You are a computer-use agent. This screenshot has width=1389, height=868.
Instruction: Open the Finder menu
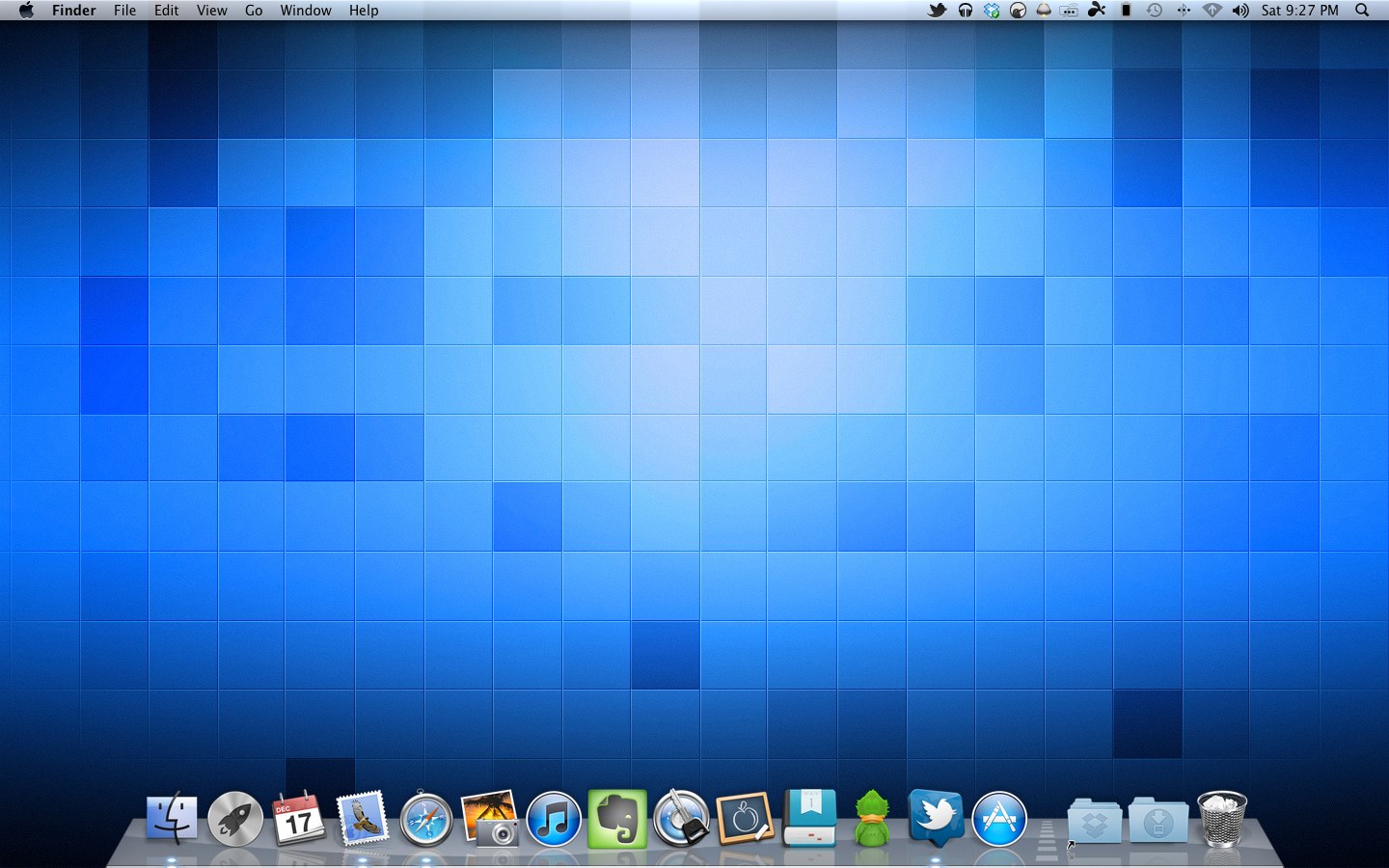click(74, 10)
